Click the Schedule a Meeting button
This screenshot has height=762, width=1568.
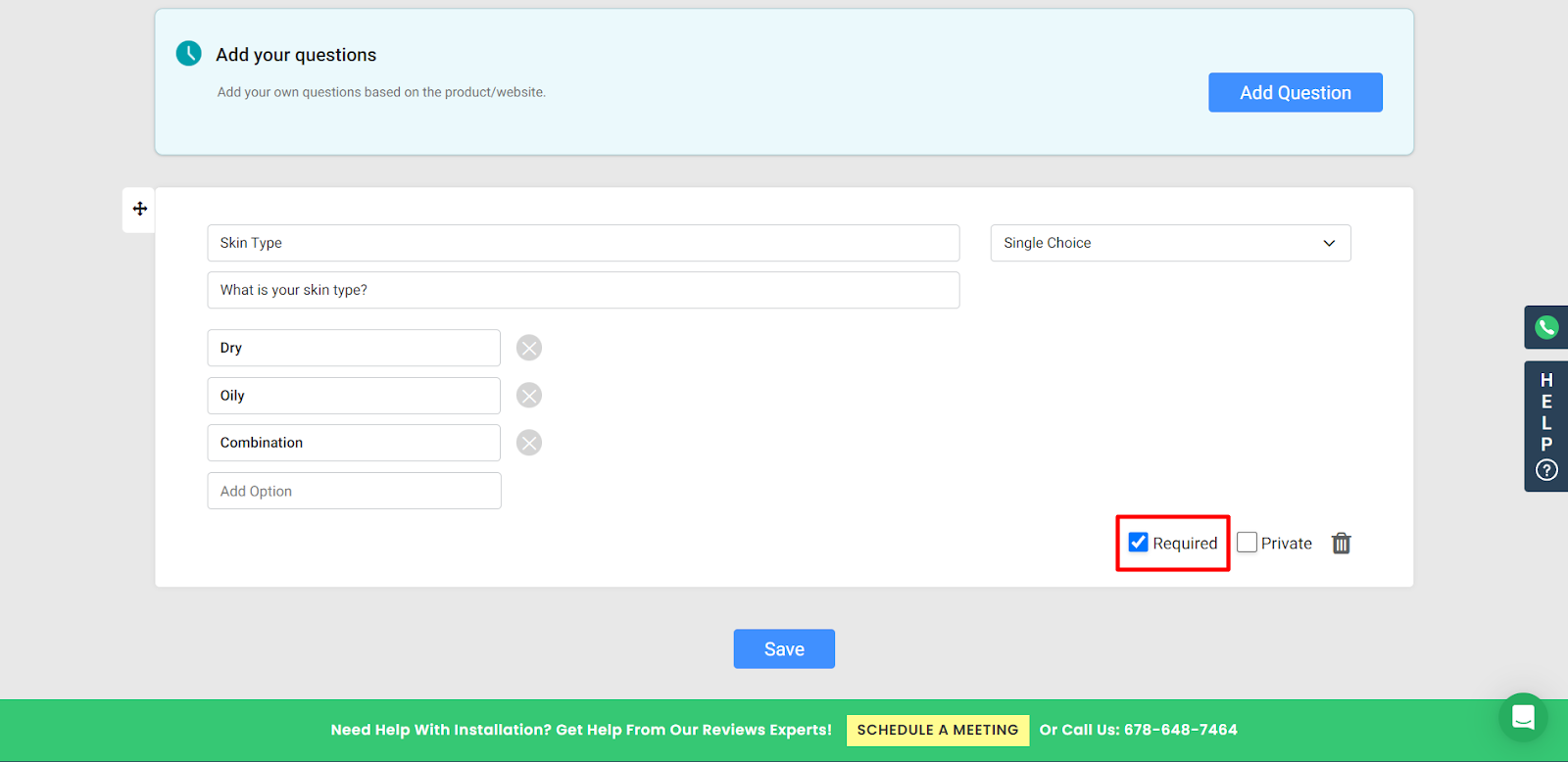click(938, 730)
